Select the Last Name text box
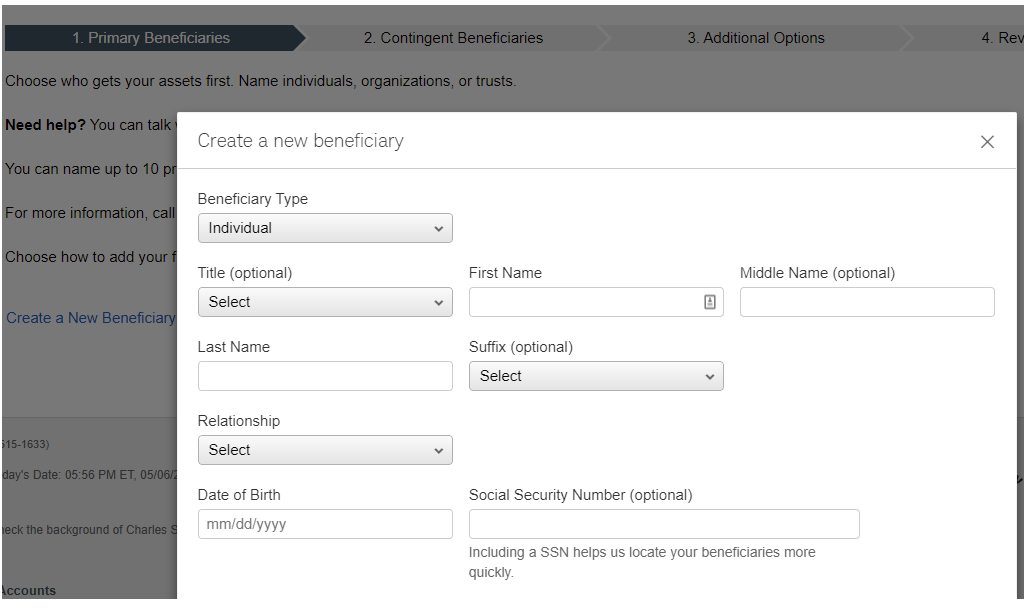This screenshot has height=608, width=1027. click(325, 376)
